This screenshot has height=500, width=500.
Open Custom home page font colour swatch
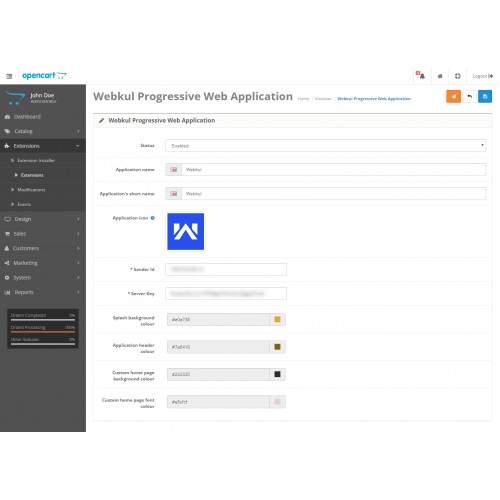coord(277,402)
